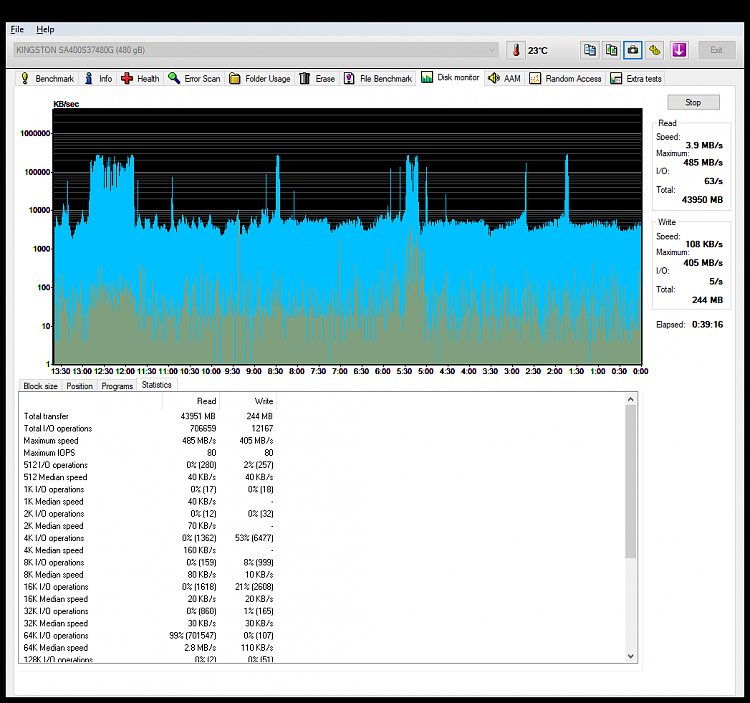Click the camera save screenshot icon
The image size is (750, 703).
coord(633,49)
